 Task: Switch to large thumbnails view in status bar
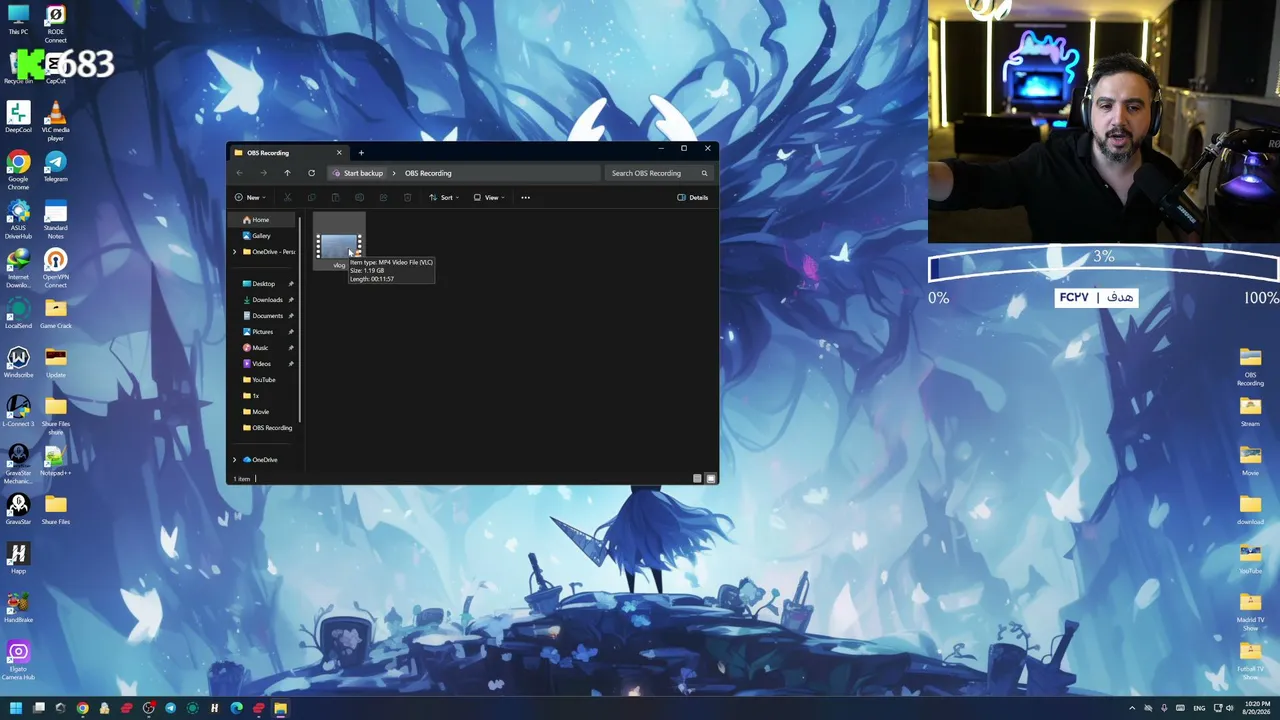[x=711, y=479]
